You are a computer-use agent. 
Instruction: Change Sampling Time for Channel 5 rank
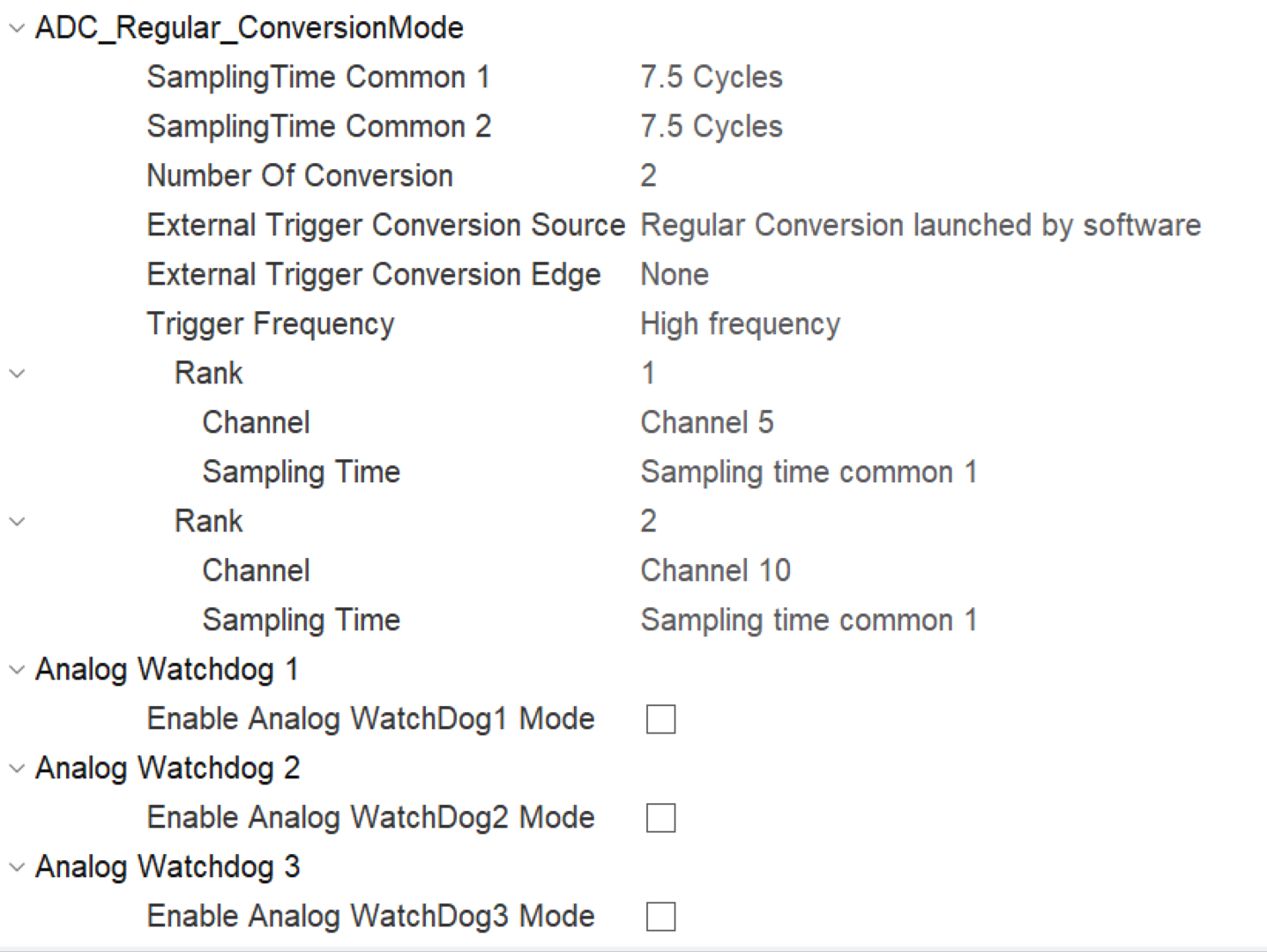click(x=808, y=472)
